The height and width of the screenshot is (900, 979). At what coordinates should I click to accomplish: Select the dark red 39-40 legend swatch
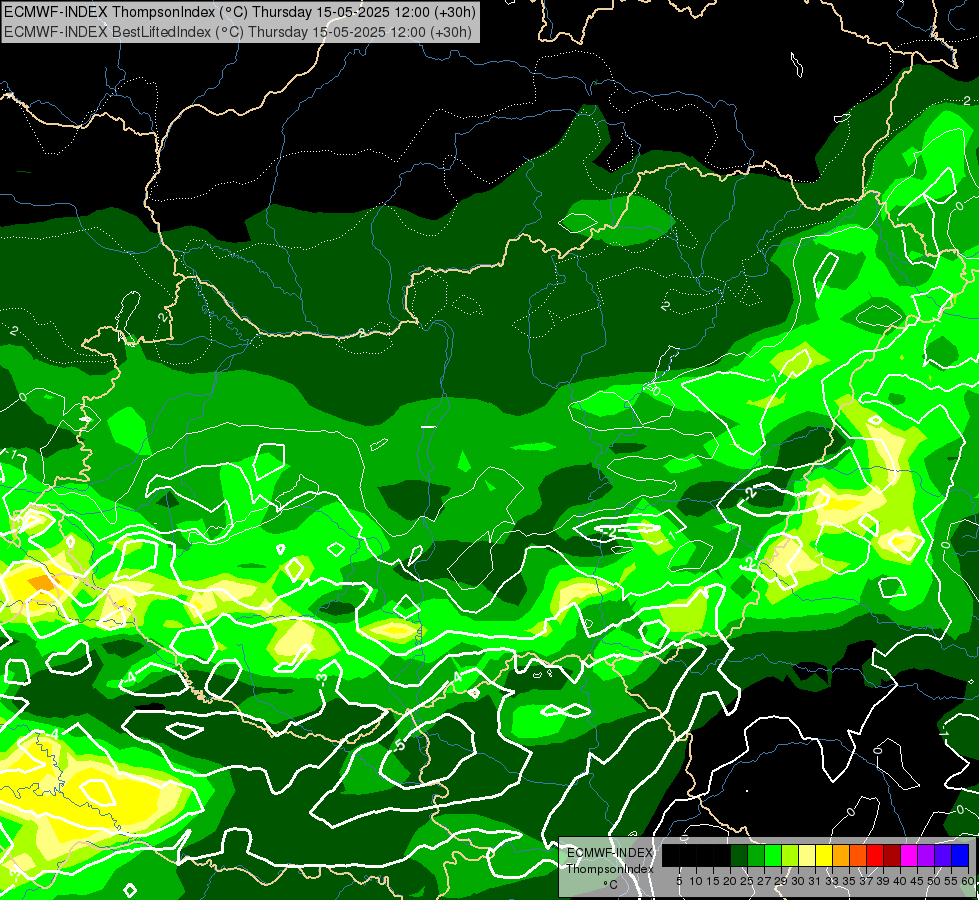click(892, 855)
